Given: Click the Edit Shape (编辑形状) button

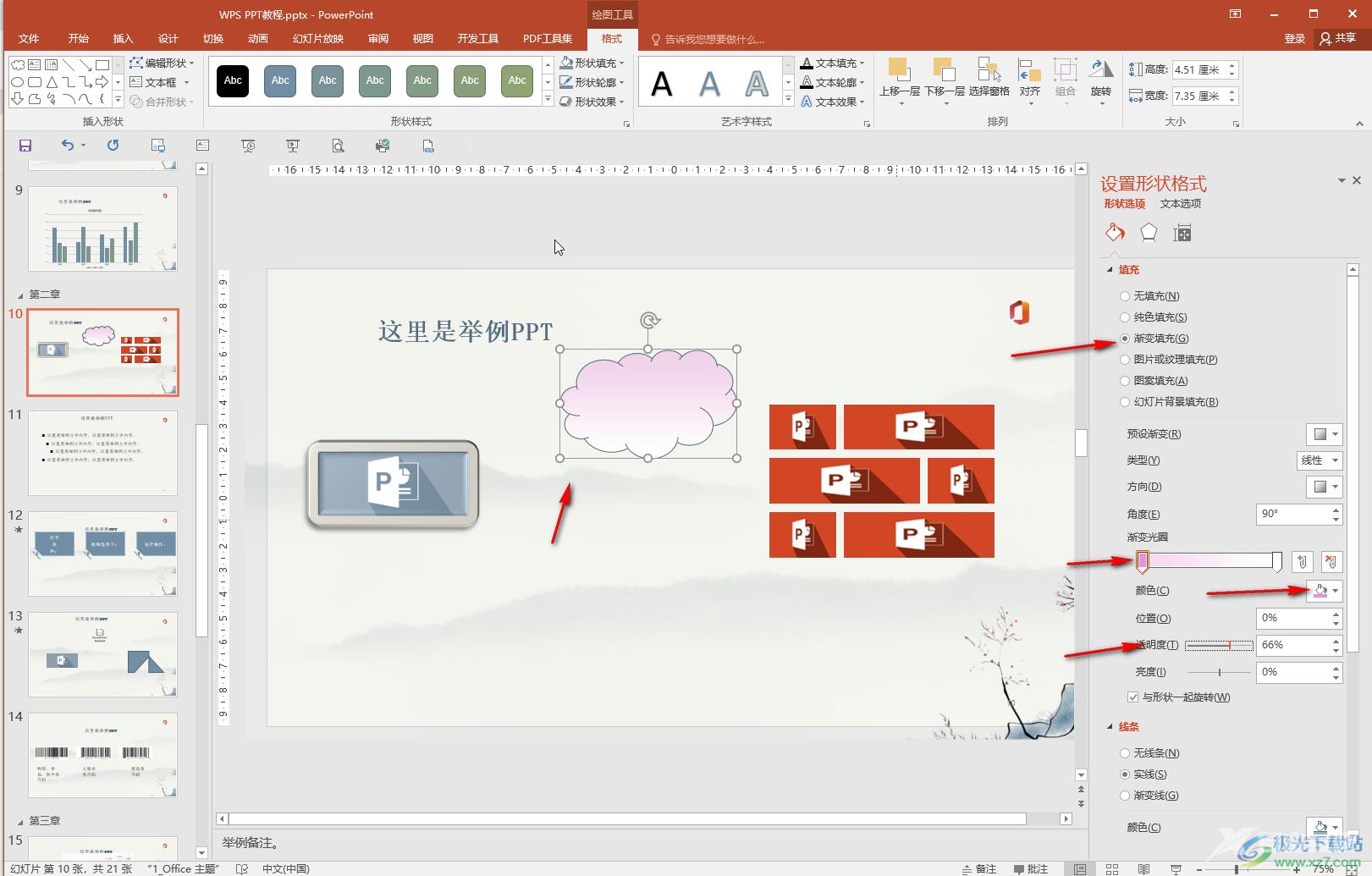Looking at the screenshot, I should pos(162,63).
